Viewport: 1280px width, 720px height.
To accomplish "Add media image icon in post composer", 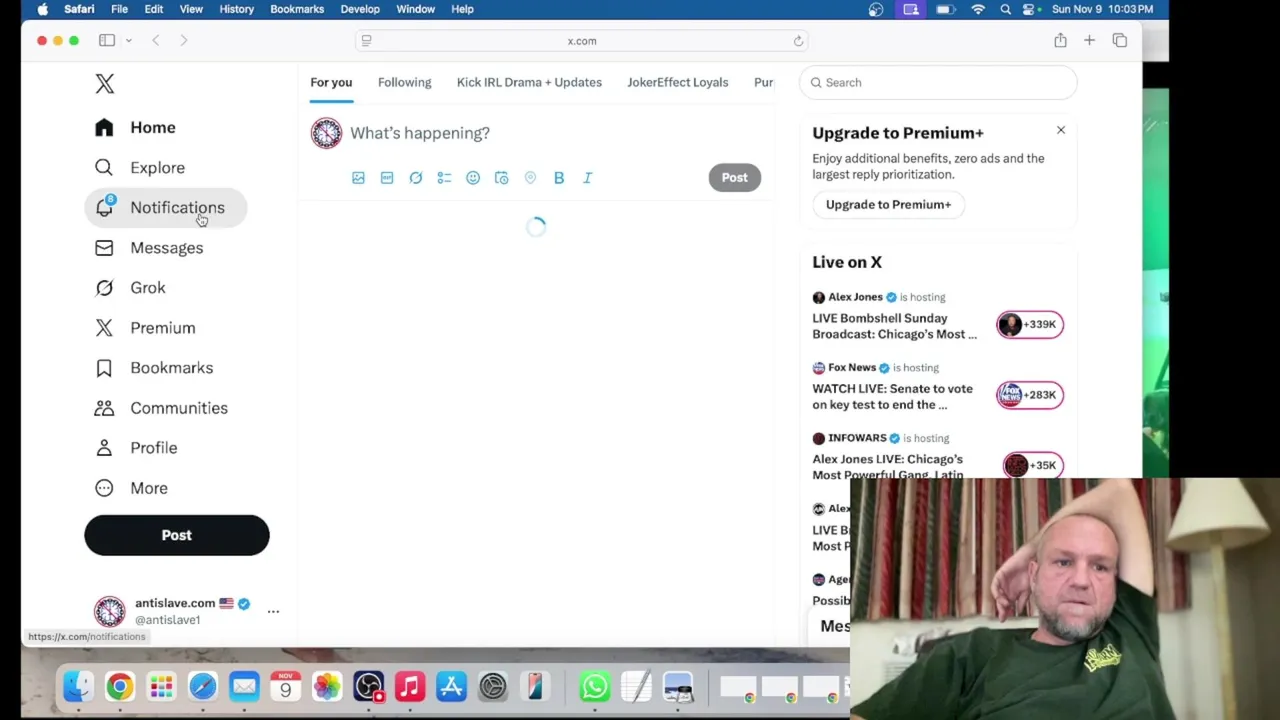I will (358, 178).
